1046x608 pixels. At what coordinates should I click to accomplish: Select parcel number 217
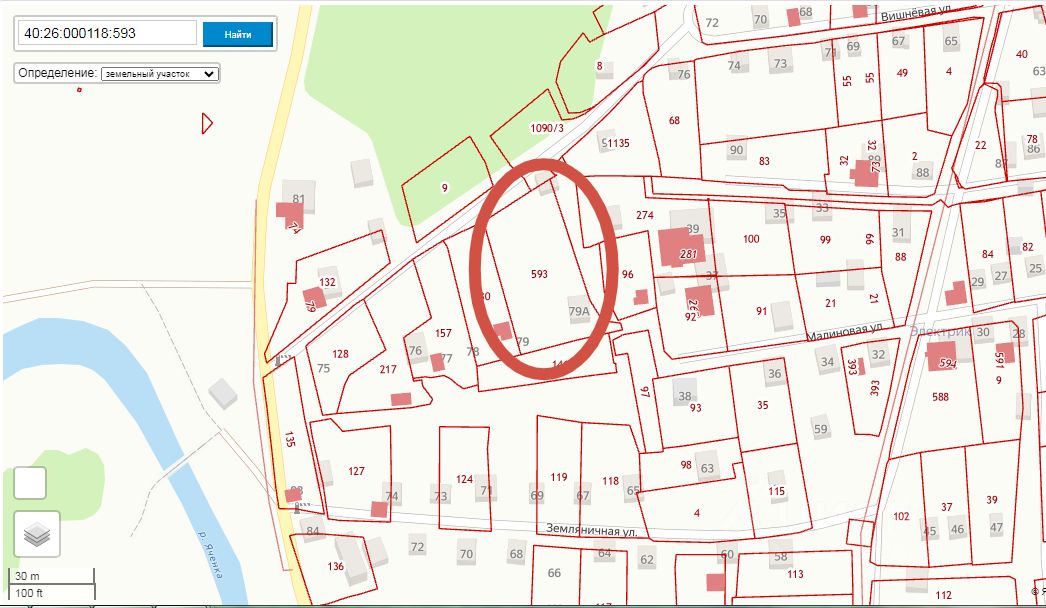point(388,369)
